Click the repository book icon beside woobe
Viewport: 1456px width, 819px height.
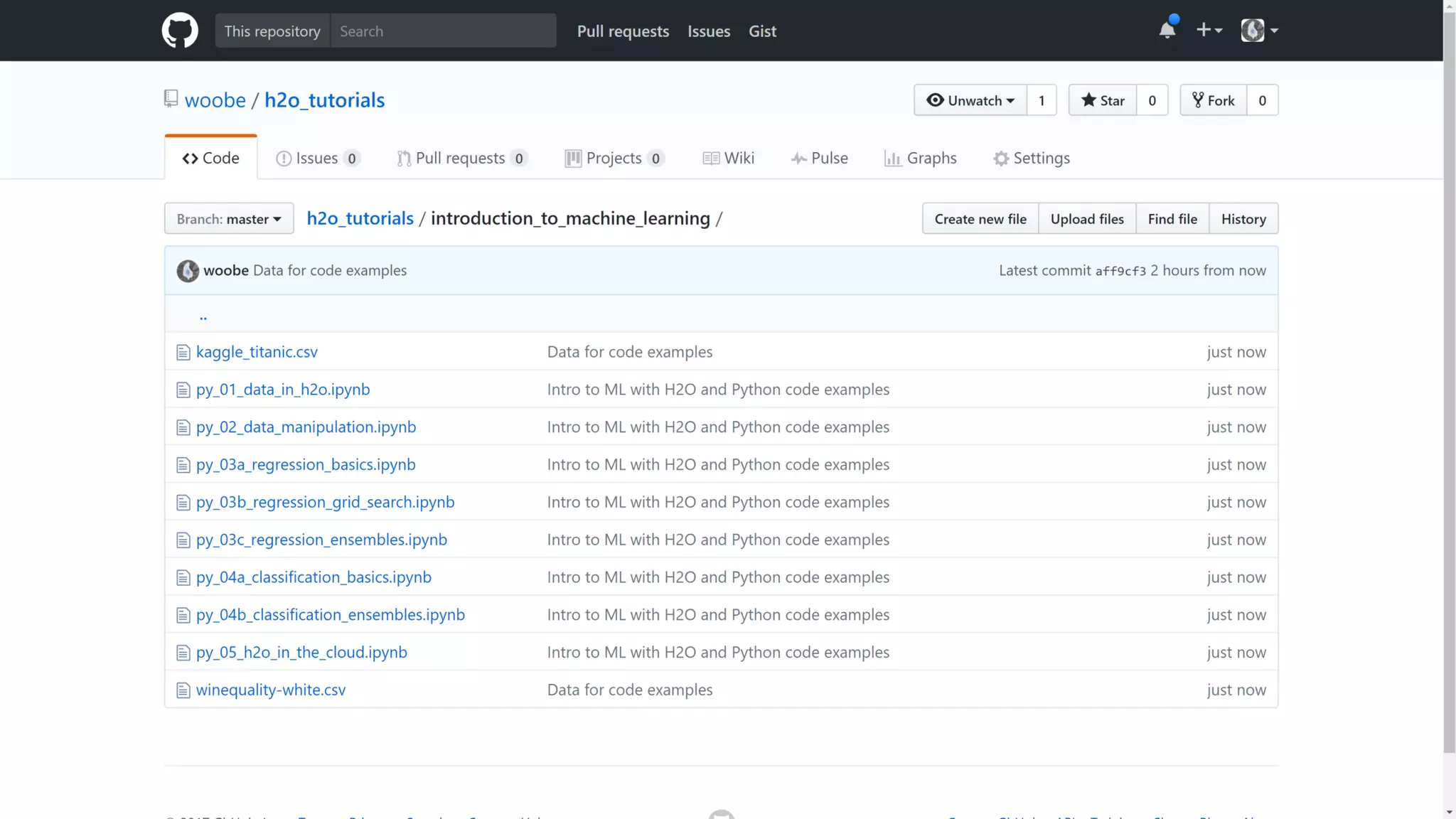171,98
